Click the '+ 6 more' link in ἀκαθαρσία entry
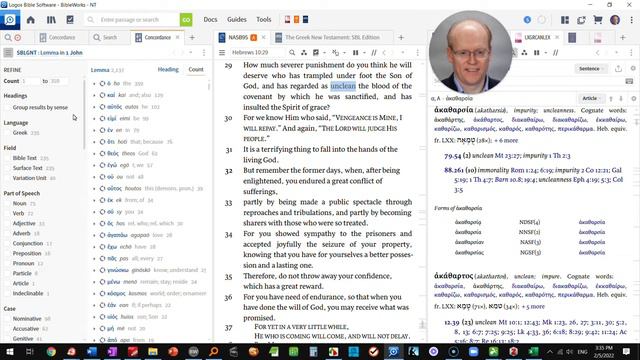The image size is (640, 360). click(x=506, y=140)
